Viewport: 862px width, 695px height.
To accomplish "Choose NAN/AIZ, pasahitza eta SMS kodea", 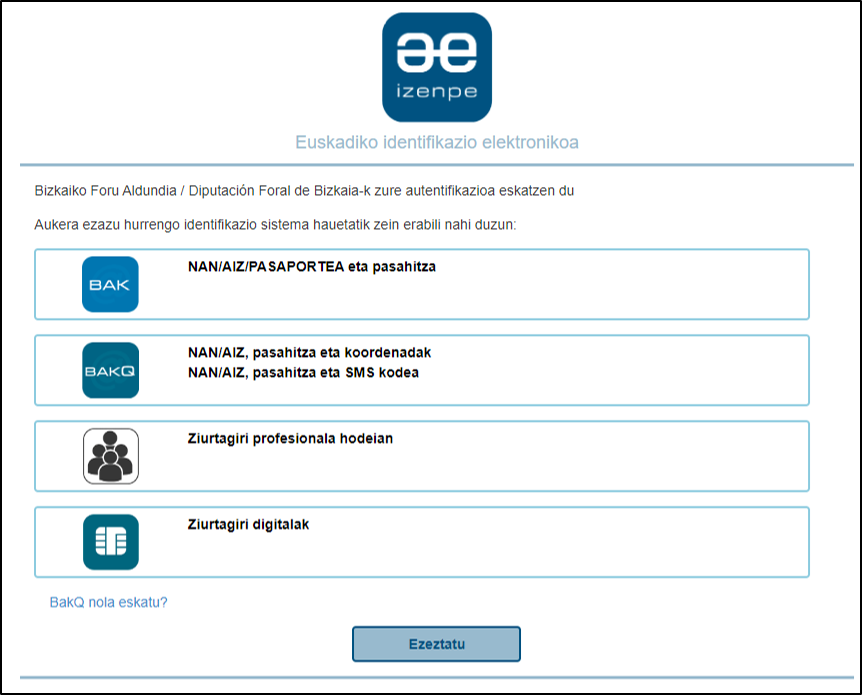I will pyautogui.click(x=303, y=373).
